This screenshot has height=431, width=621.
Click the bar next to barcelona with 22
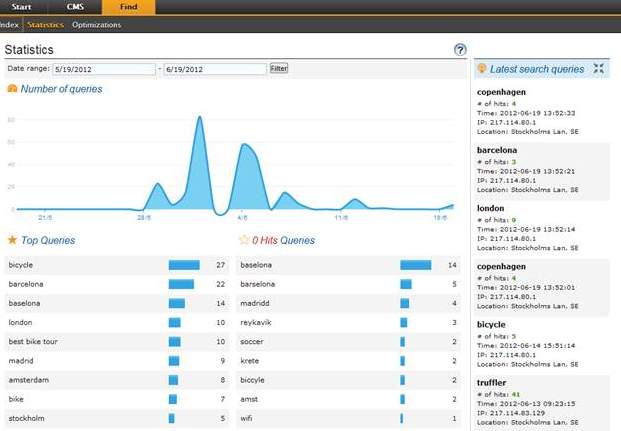182,284
